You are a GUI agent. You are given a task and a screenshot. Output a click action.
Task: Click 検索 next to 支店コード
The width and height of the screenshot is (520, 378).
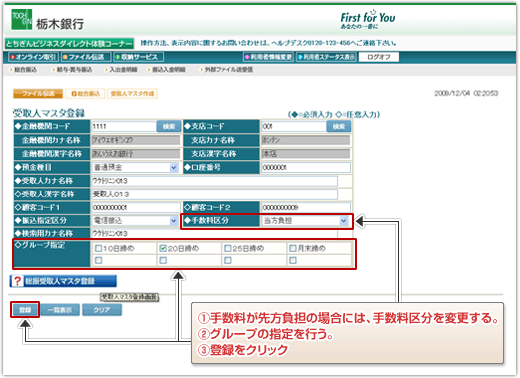[338, 126]
